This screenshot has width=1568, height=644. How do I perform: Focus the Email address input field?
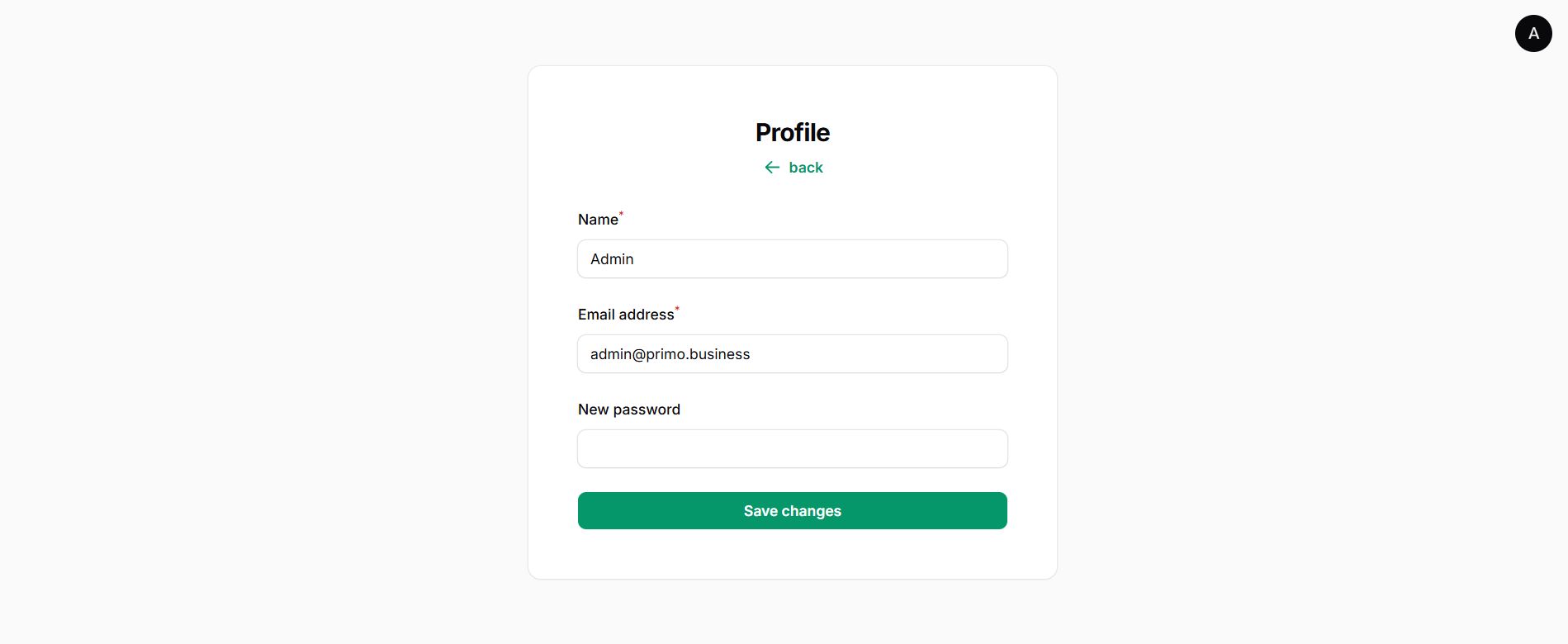[793, 354]
